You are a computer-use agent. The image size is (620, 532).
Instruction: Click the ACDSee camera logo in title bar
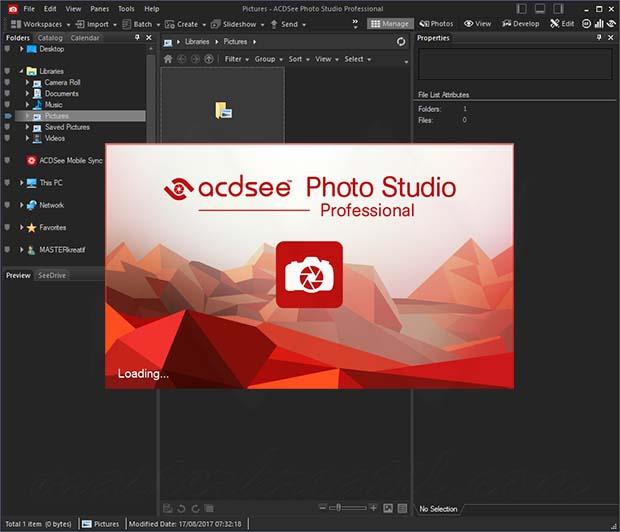(13, 9)
